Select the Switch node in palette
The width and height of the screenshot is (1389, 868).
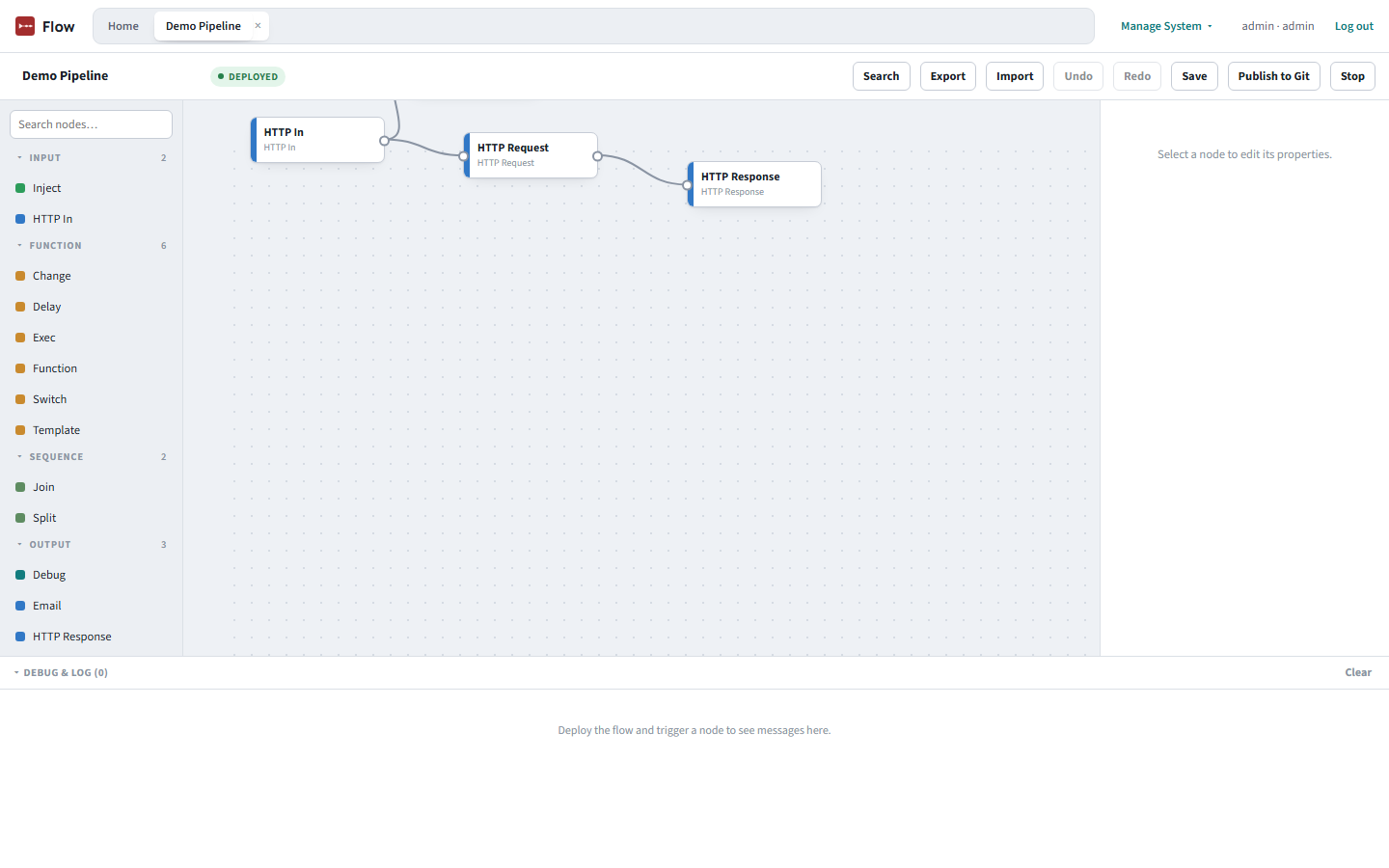pyautogui.click(x=91, y=399)
